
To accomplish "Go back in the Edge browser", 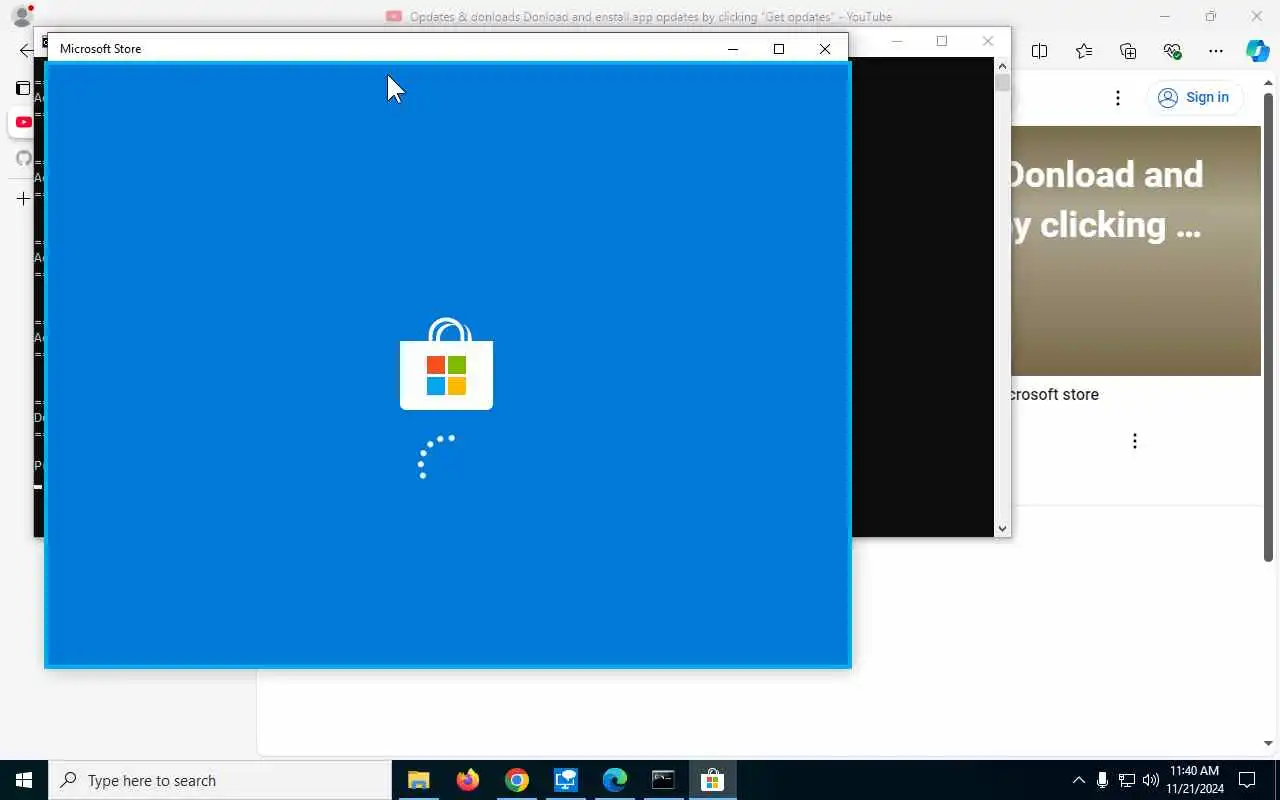I will point(26,51).
